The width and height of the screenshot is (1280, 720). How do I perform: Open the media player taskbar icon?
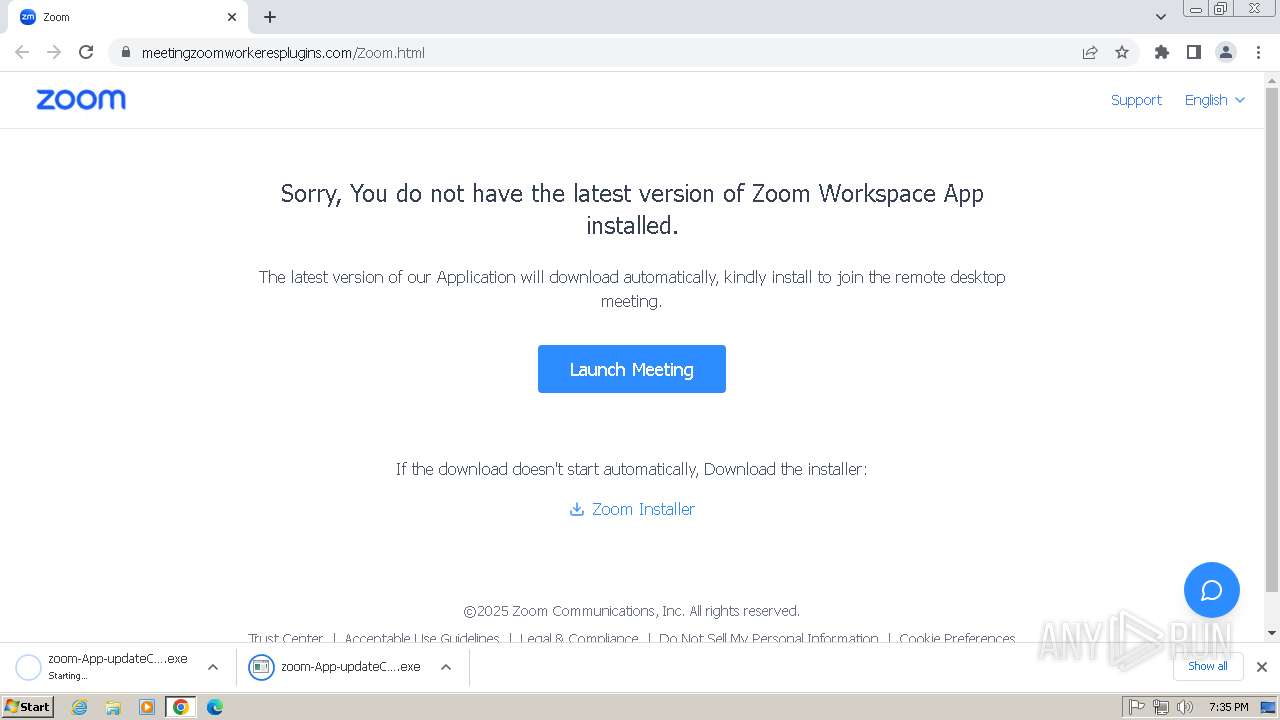[147, 707]
